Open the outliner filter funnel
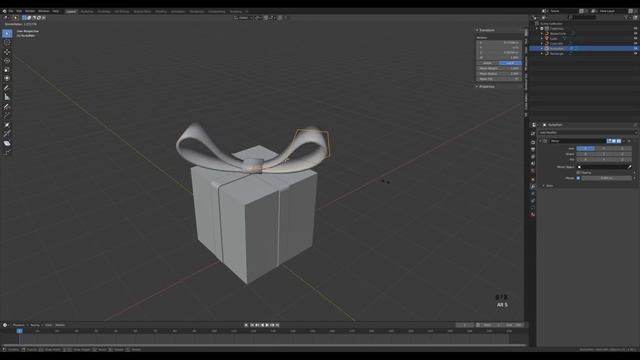This screenshot has height=360, width=640. 627,18
